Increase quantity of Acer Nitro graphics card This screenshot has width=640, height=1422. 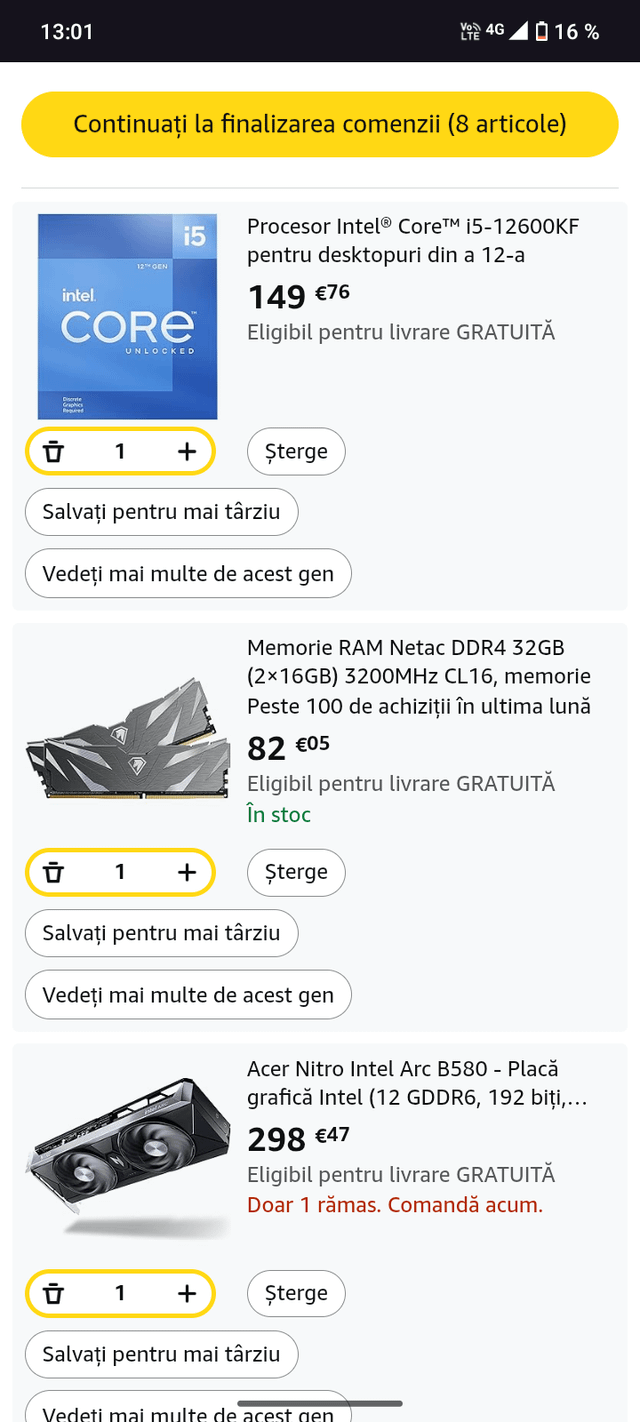coord(187,1294)
